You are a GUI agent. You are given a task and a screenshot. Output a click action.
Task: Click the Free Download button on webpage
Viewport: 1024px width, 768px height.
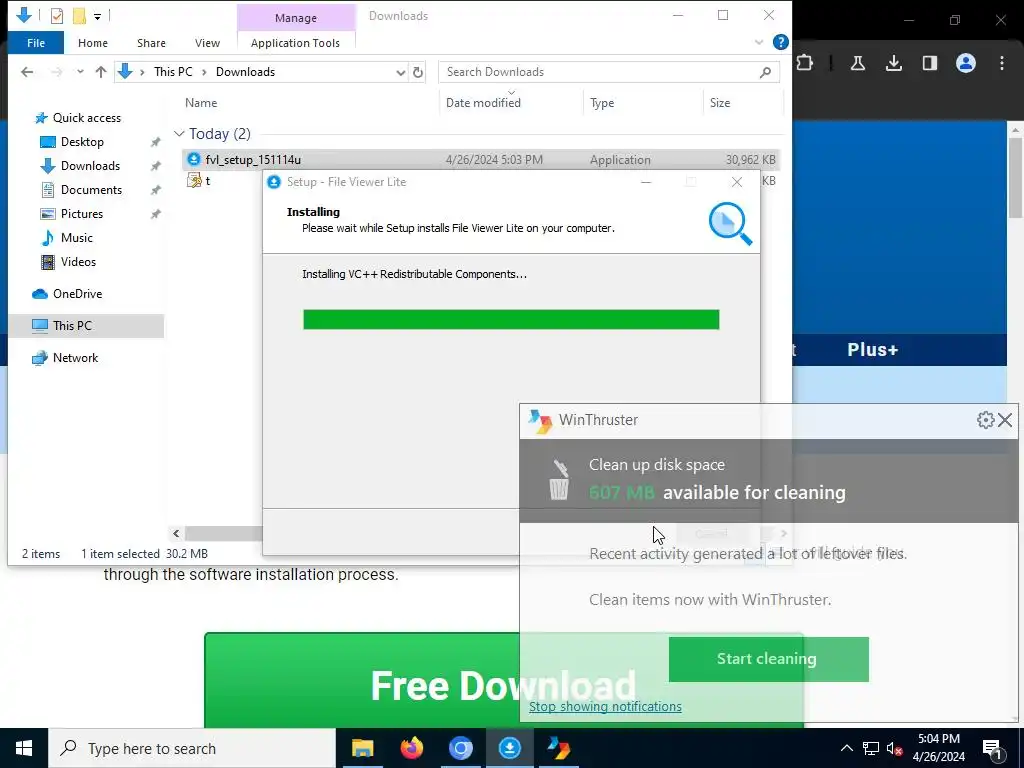click(504, 680)
